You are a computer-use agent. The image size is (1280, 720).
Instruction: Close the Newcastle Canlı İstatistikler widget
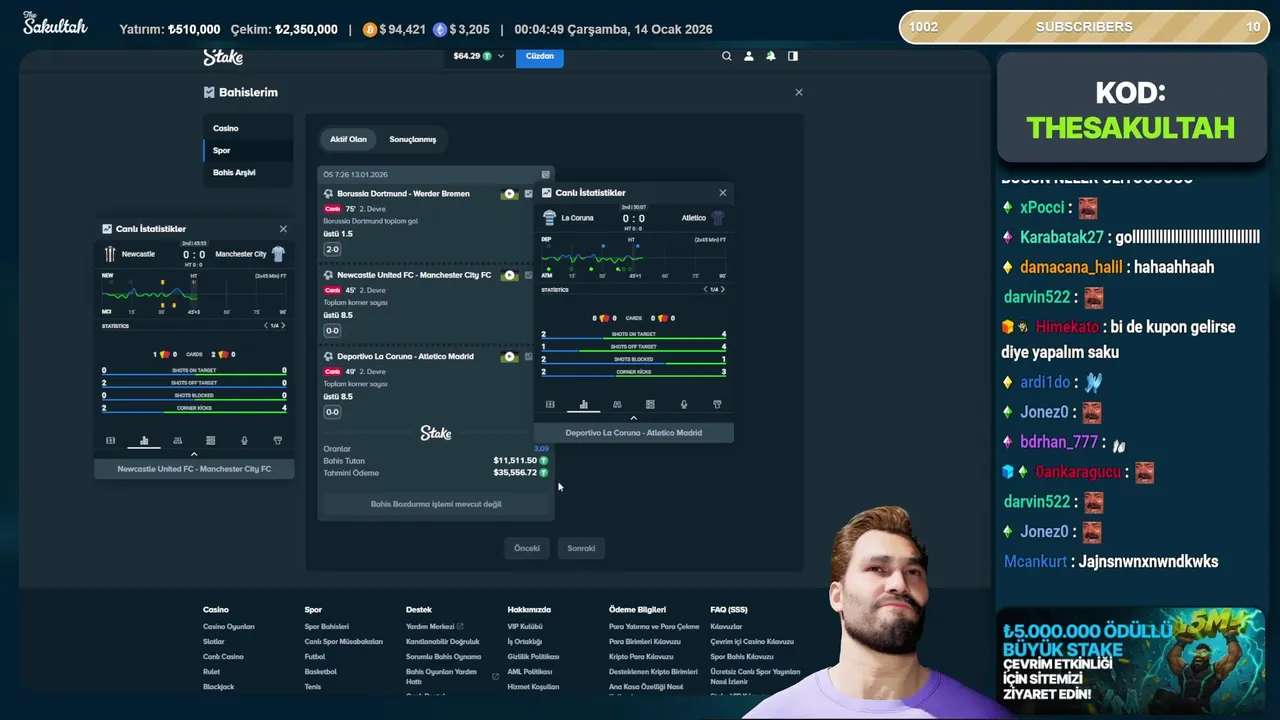click(283, 229)
